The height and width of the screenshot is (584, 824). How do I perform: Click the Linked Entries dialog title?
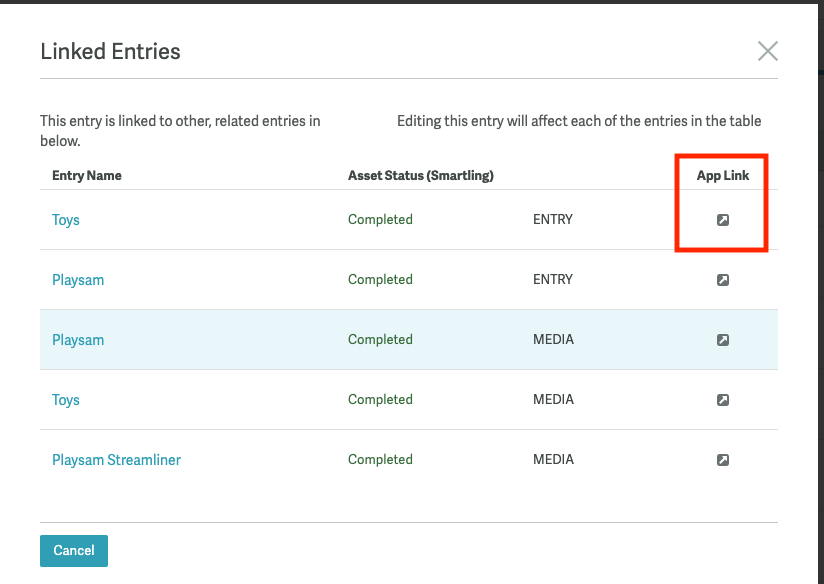(110, 52)
